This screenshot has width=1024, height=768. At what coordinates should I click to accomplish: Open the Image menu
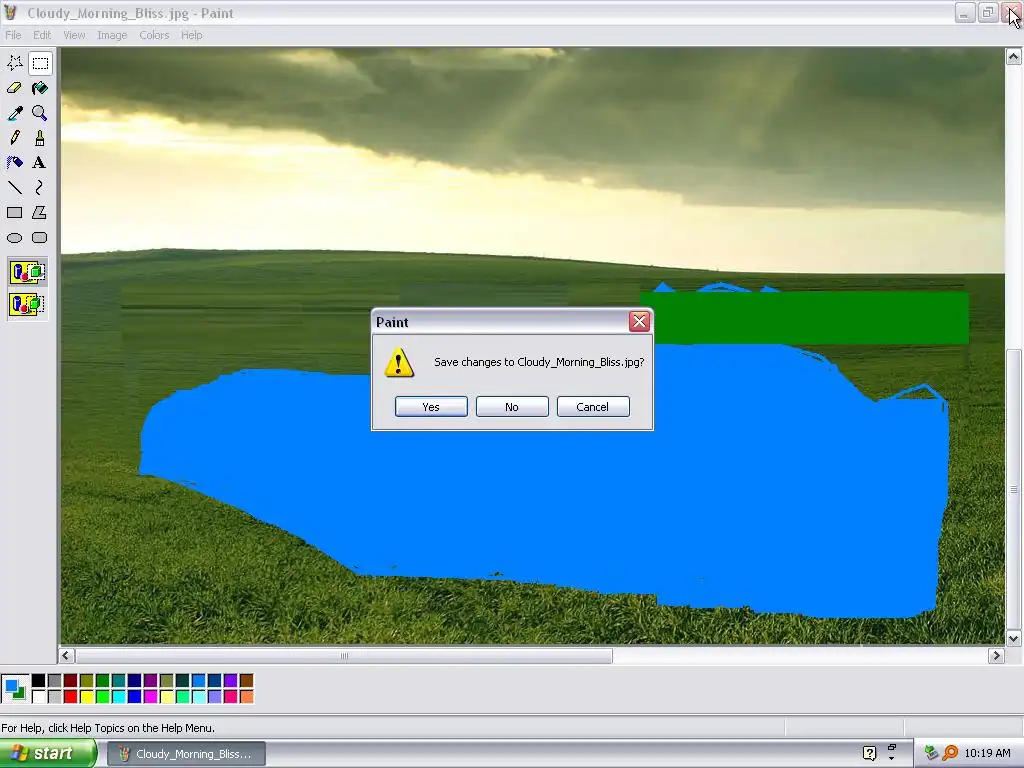[x=112, y=35]
